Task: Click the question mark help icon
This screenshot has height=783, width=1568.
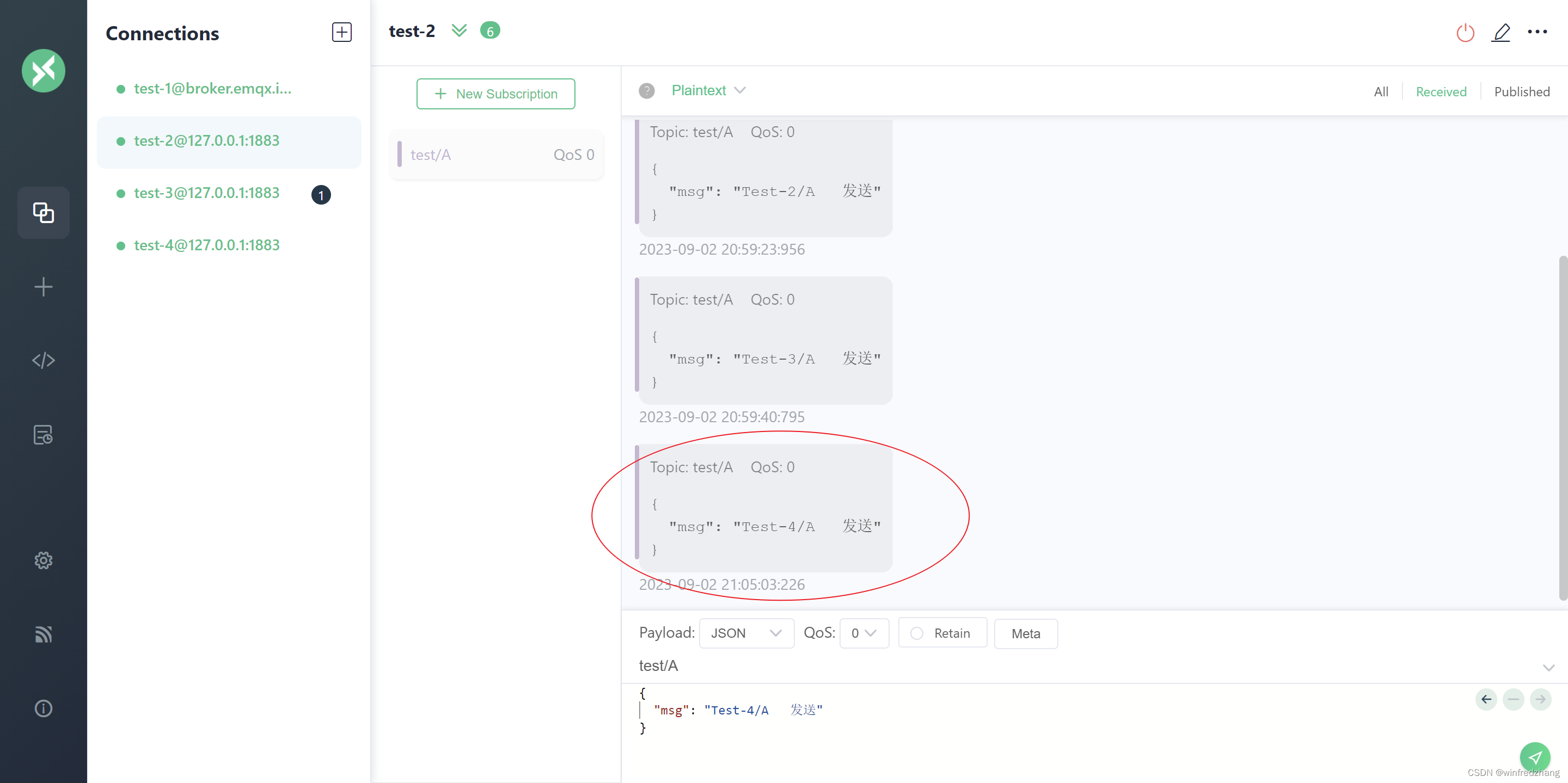Action: pos(646,91)
